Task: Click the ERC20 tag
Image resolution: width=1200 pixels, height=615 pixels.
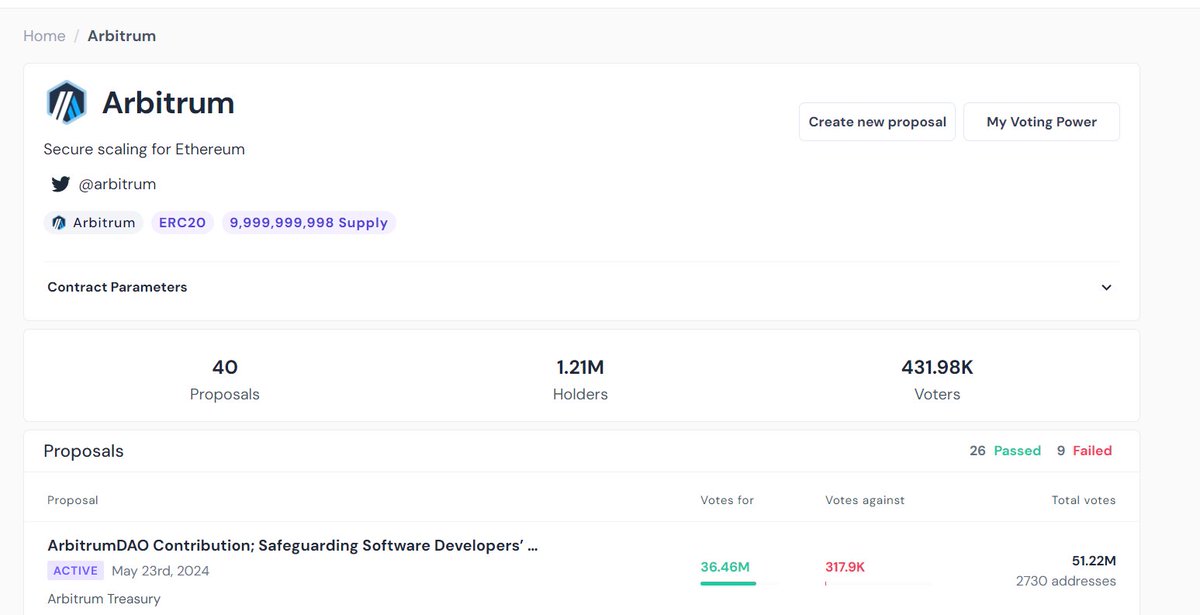Action: click(182, 222)
